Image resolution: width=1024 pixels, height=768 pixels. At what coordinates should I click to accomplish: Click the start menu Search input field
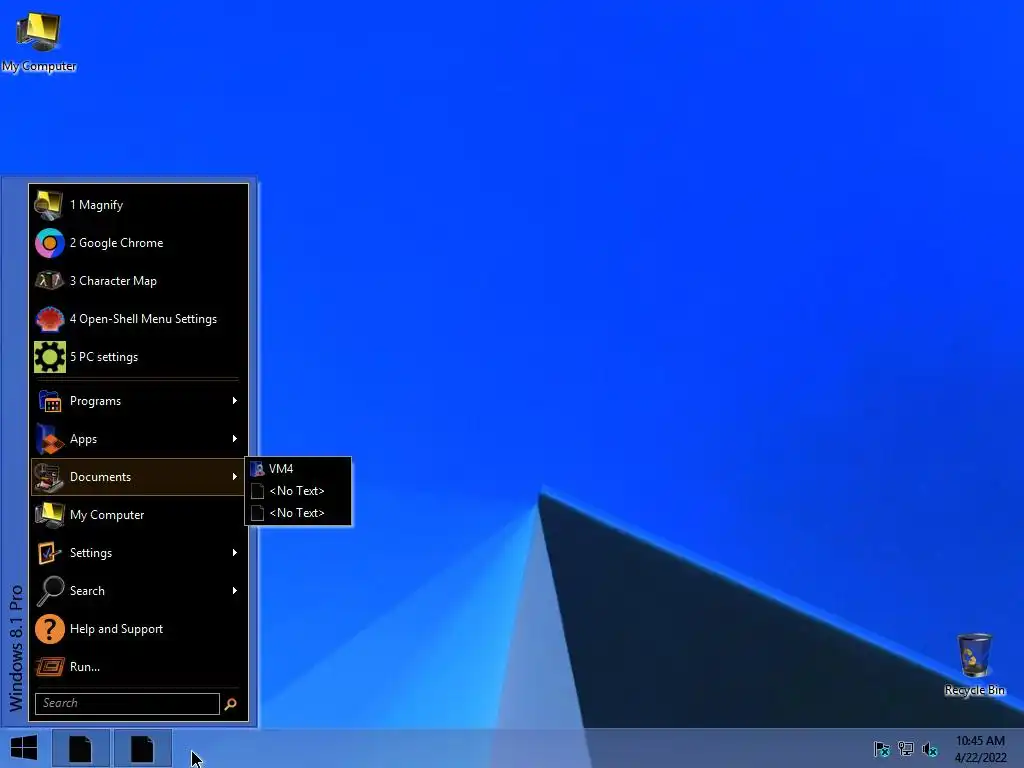pos(127,704)
